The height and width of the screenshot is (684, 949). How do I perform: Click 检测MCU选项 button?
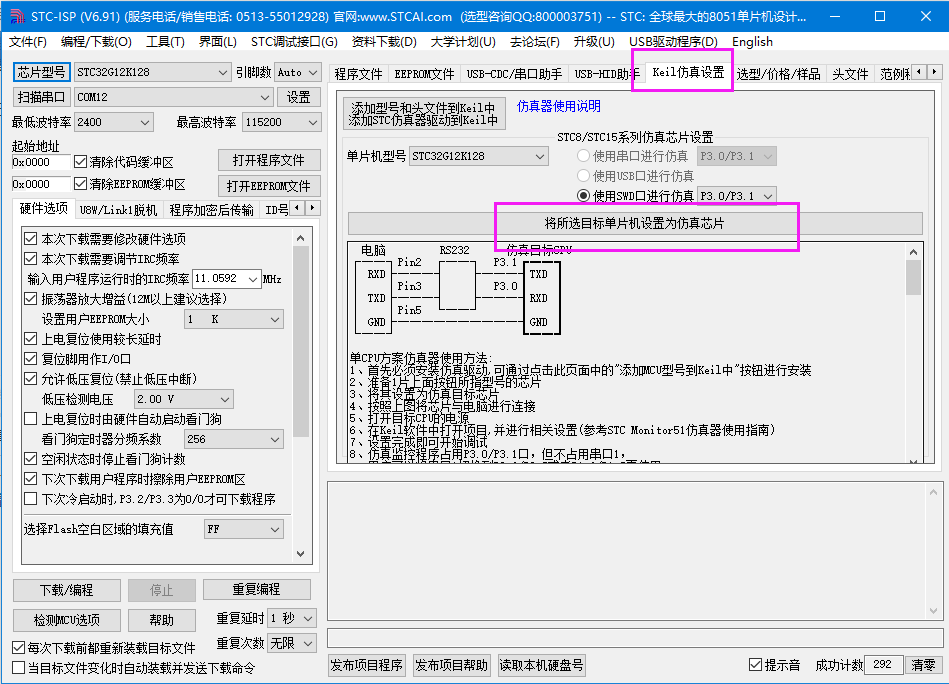(x=67, y=620)
